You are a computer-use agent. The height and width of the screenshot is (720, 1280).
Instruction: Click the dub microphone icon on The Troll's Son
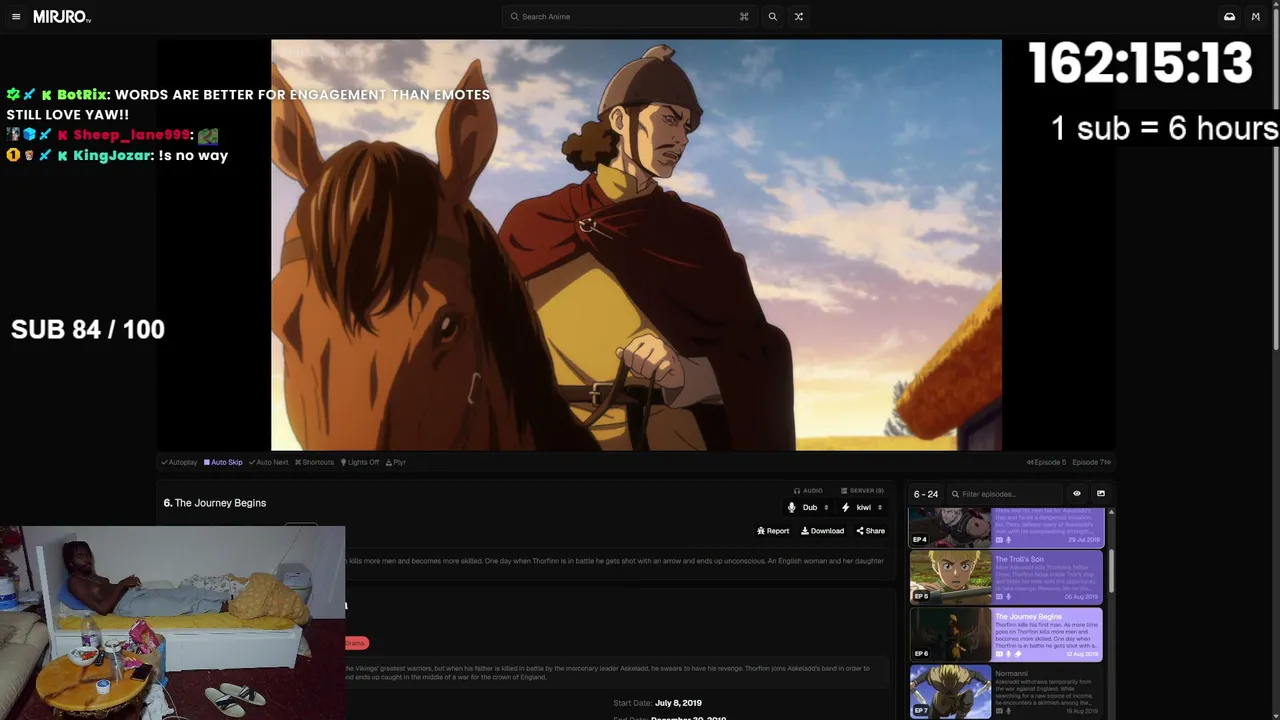click(1008, 597)
